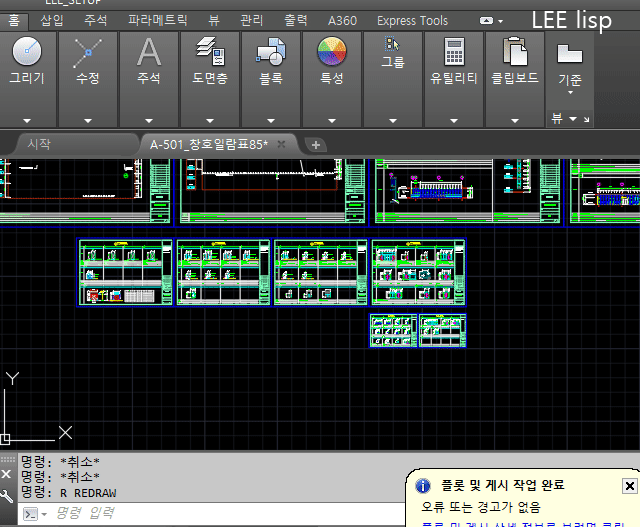The height and width of the screenshot is (527, 640).
Task: Click the 뷰 panel dialog launcher arrow
Action: pos(587,119)
